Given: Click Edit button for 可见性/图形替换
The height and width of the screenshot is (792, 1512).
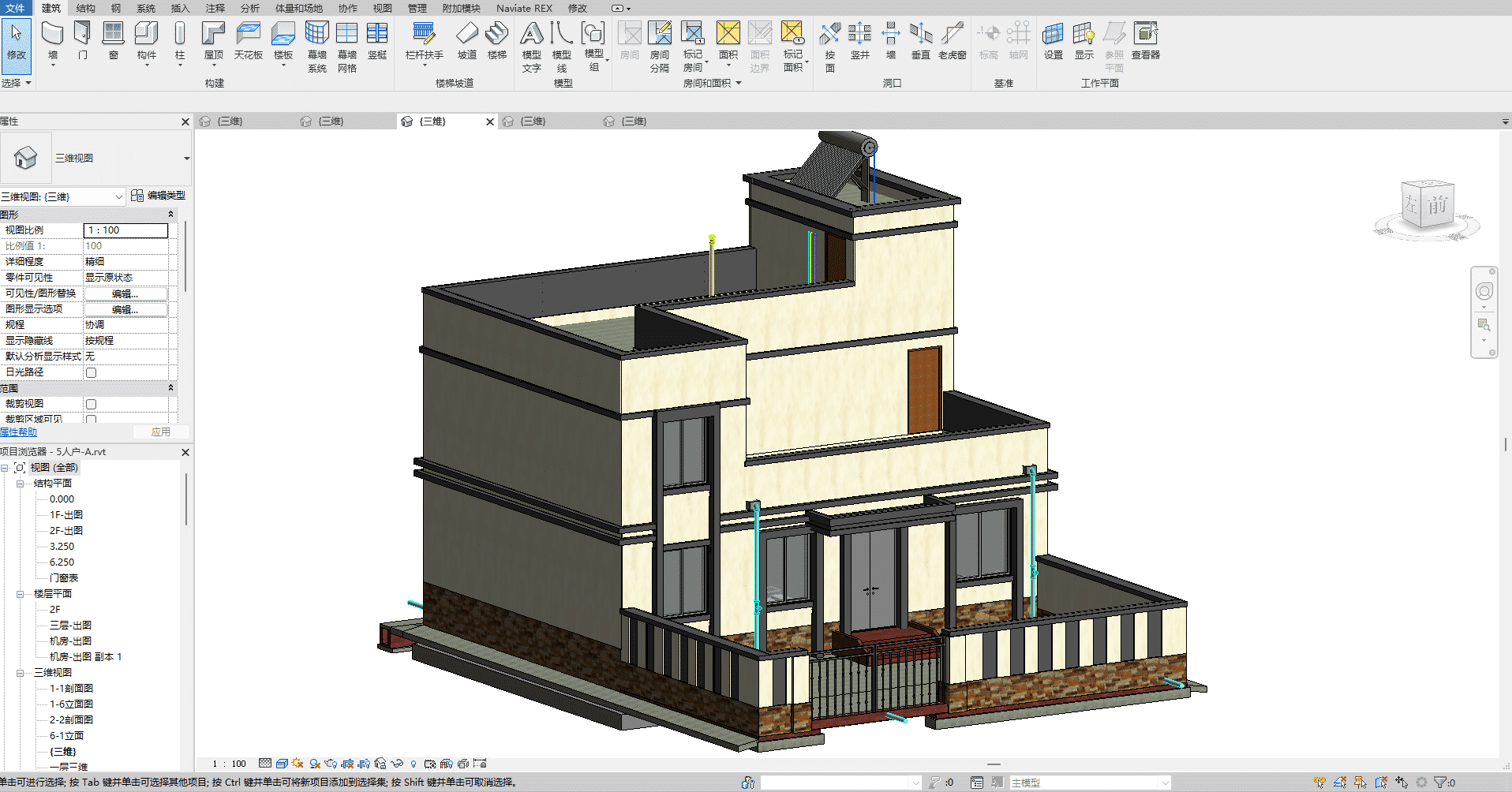Looking at the screenshot, I should point(125,293).
